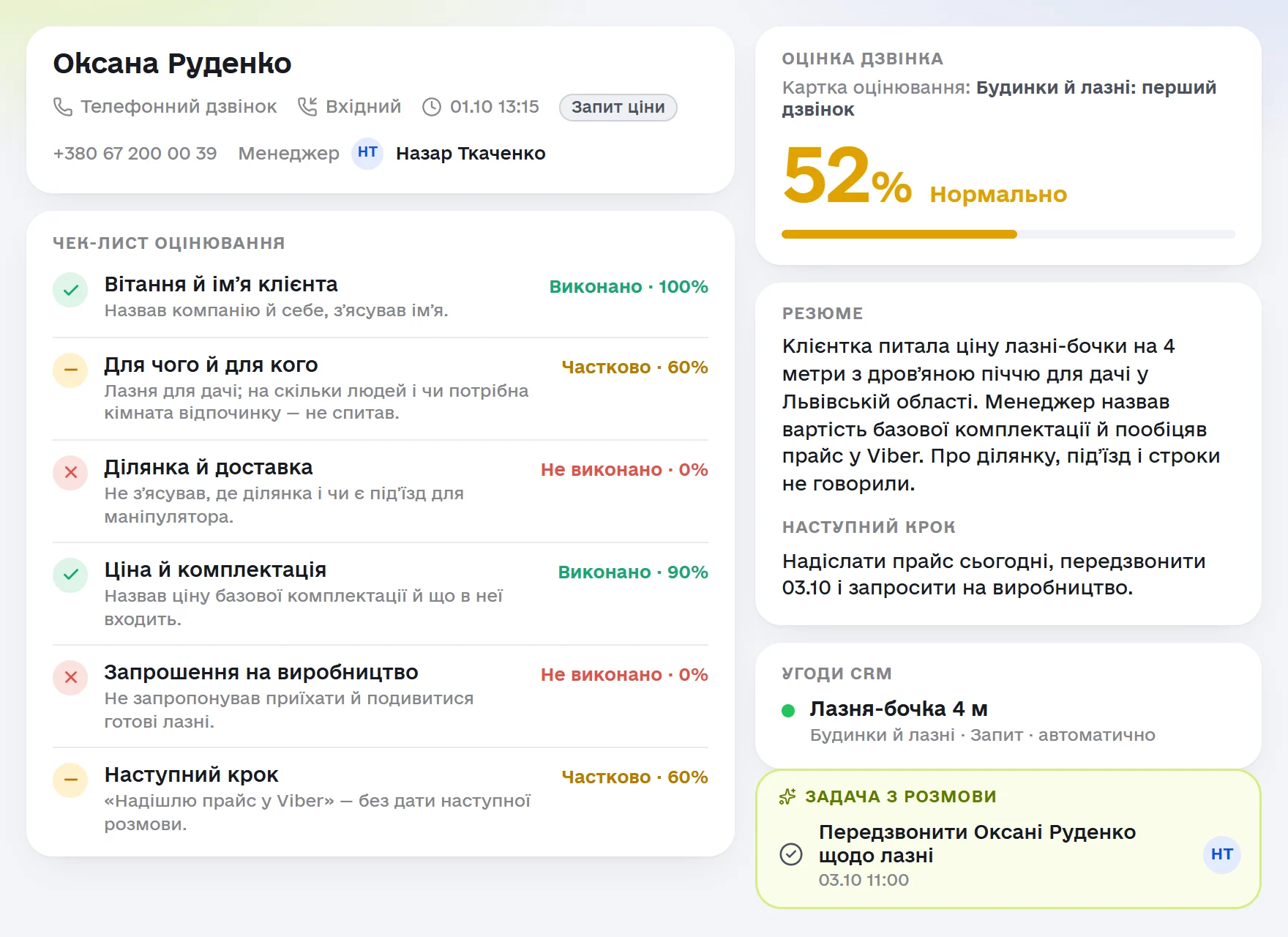The width and height of the screenshot is (1288, 937).
Task: Click the НТ assignee avatar in the task card
Action: pyautogui.click(x=1221, y=854)
